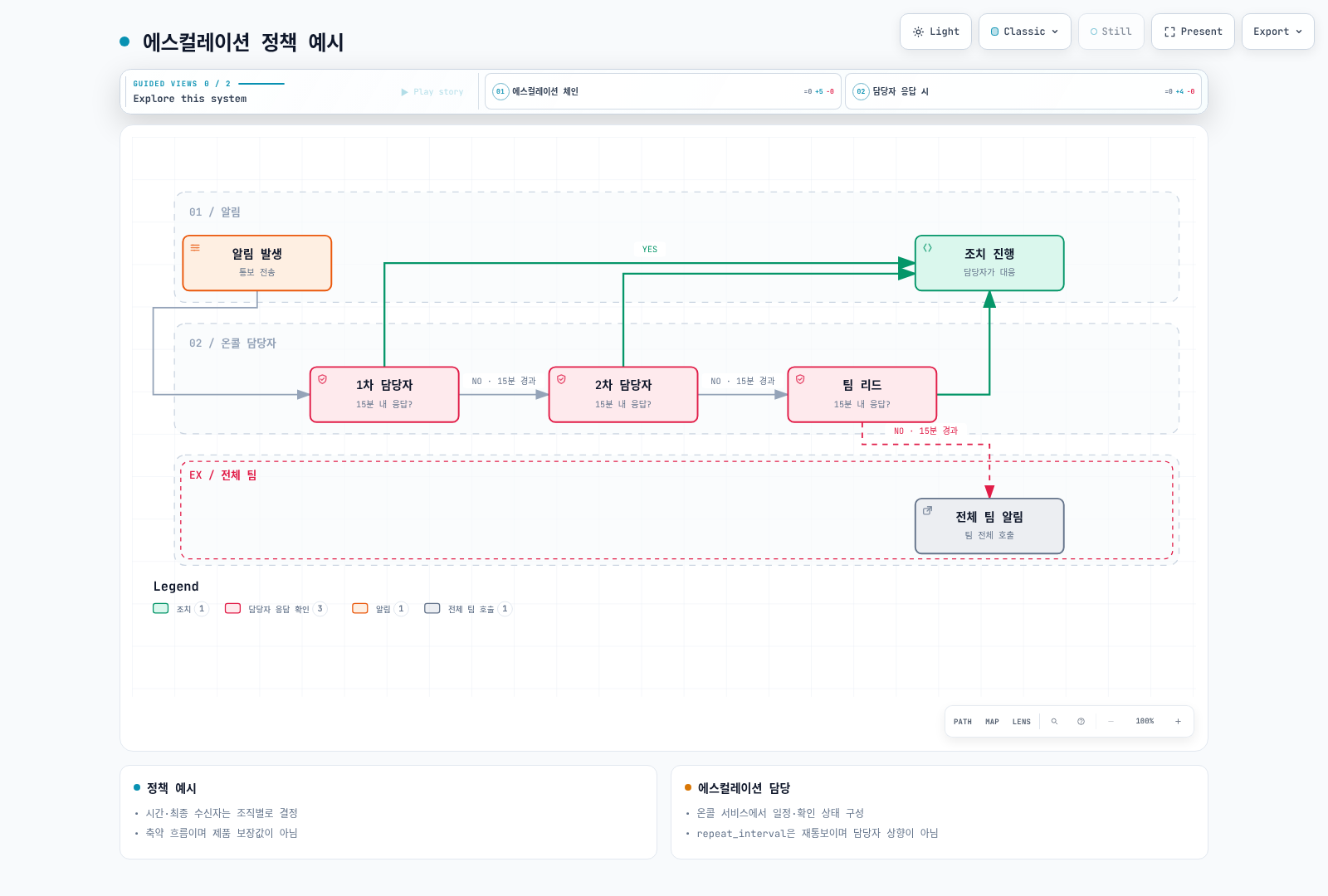Click the 에스컬레이션 담당 card heading
The width and height of the screenshot is (1328, 896).
click(745, 788)
